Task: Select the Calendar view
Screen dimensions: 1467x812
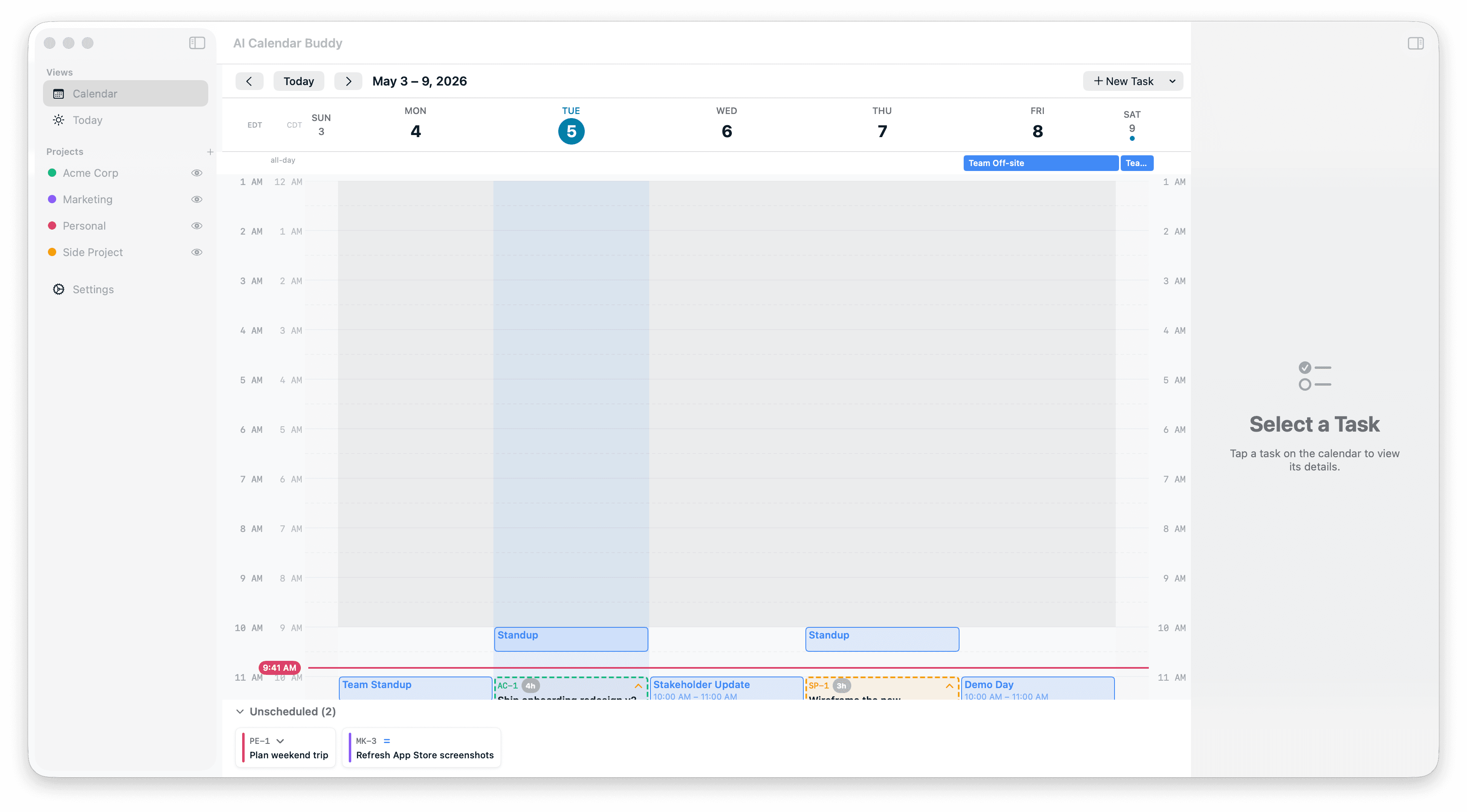Action: 125,94
